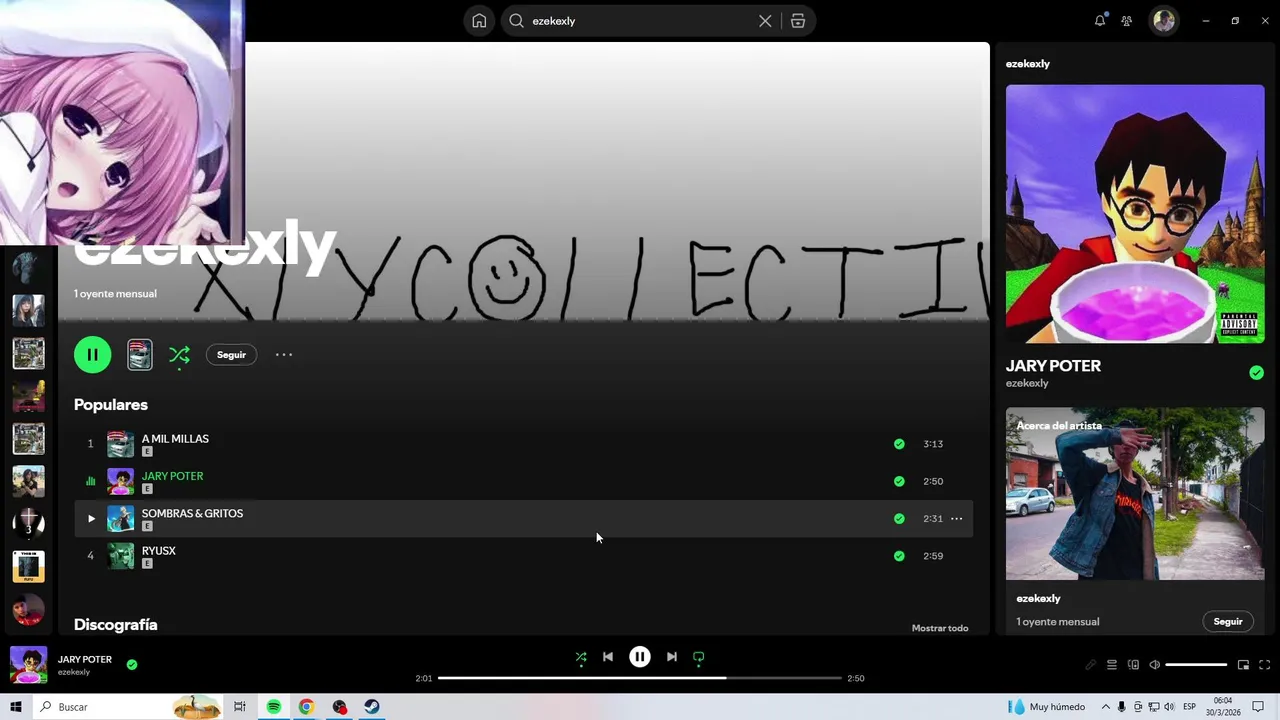The width and height of the screenshot is (1280, 720).
Task: Open the Windows Start menu
Action: pos(16,707)
